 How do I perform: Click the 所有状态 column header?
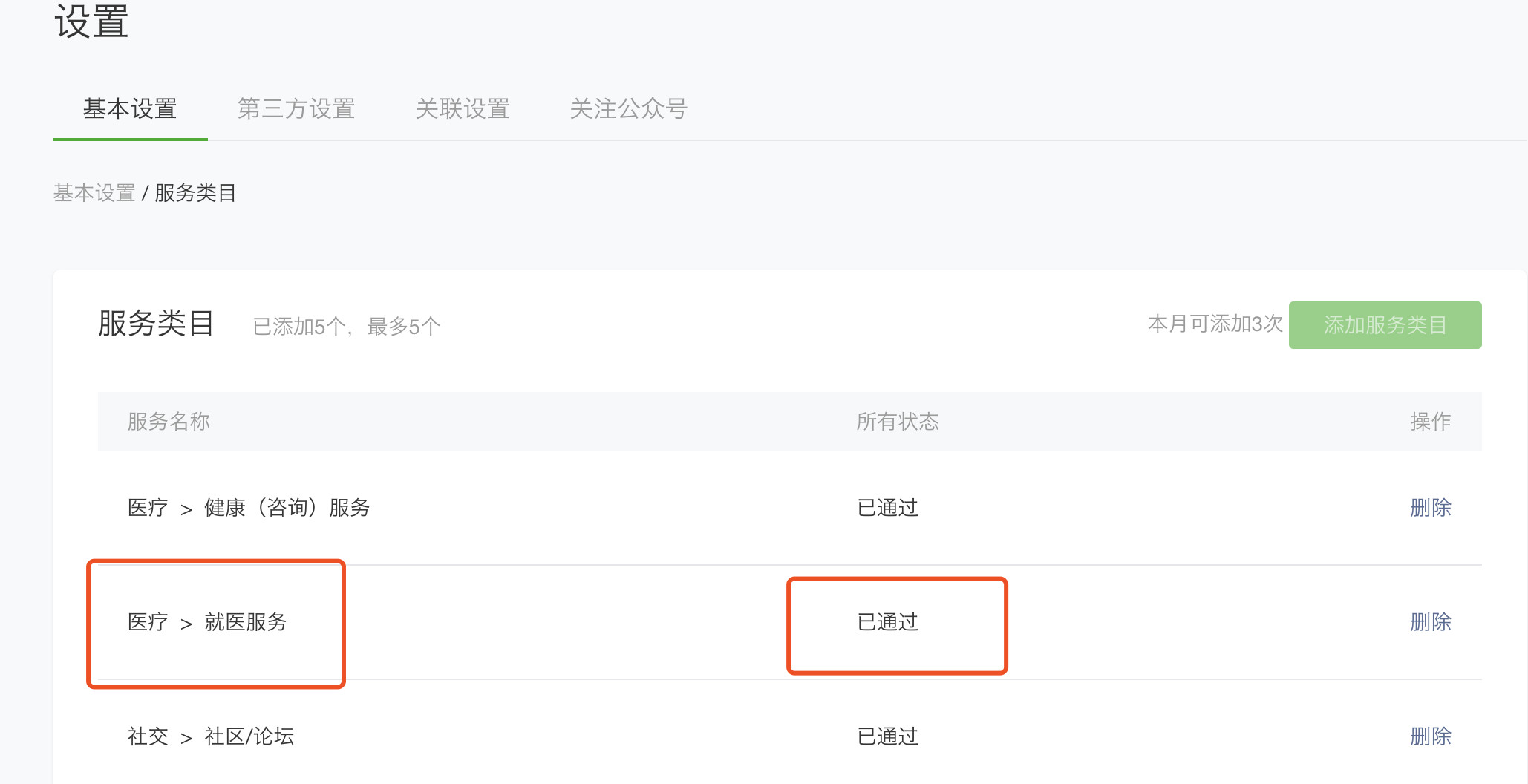(897, 422)
